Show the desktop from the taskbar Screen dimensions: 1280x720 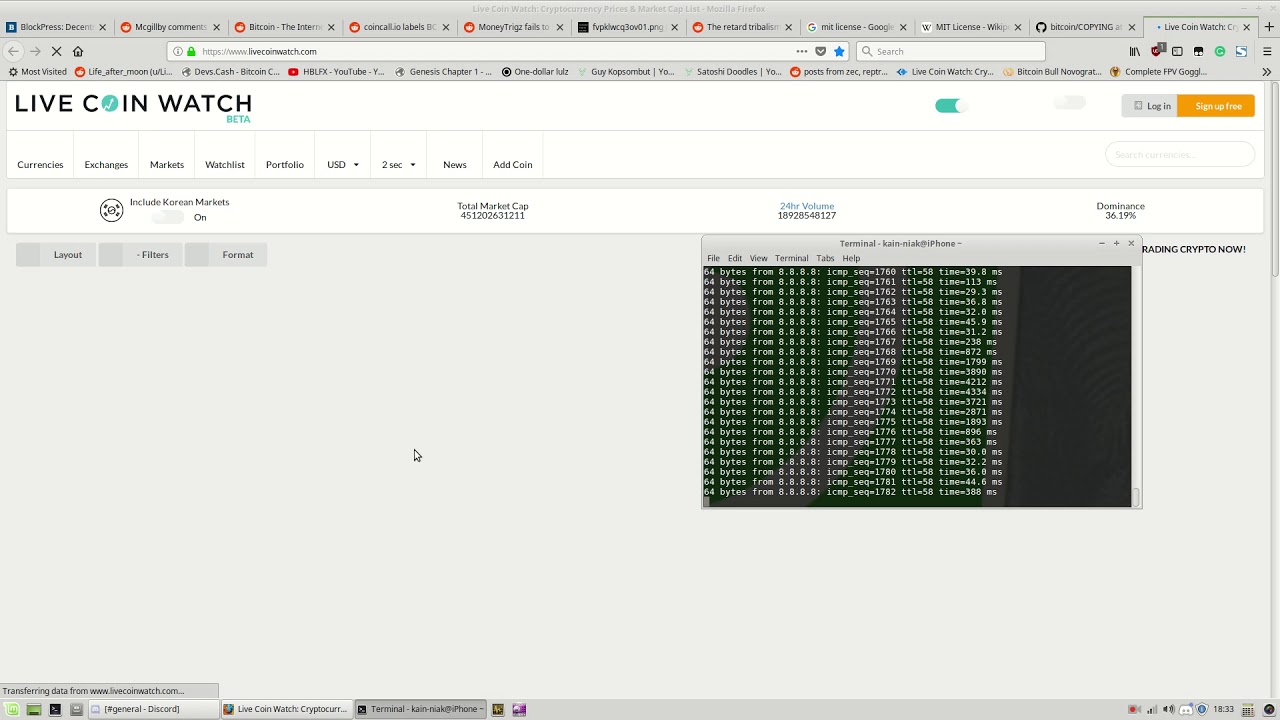point(33,709)
